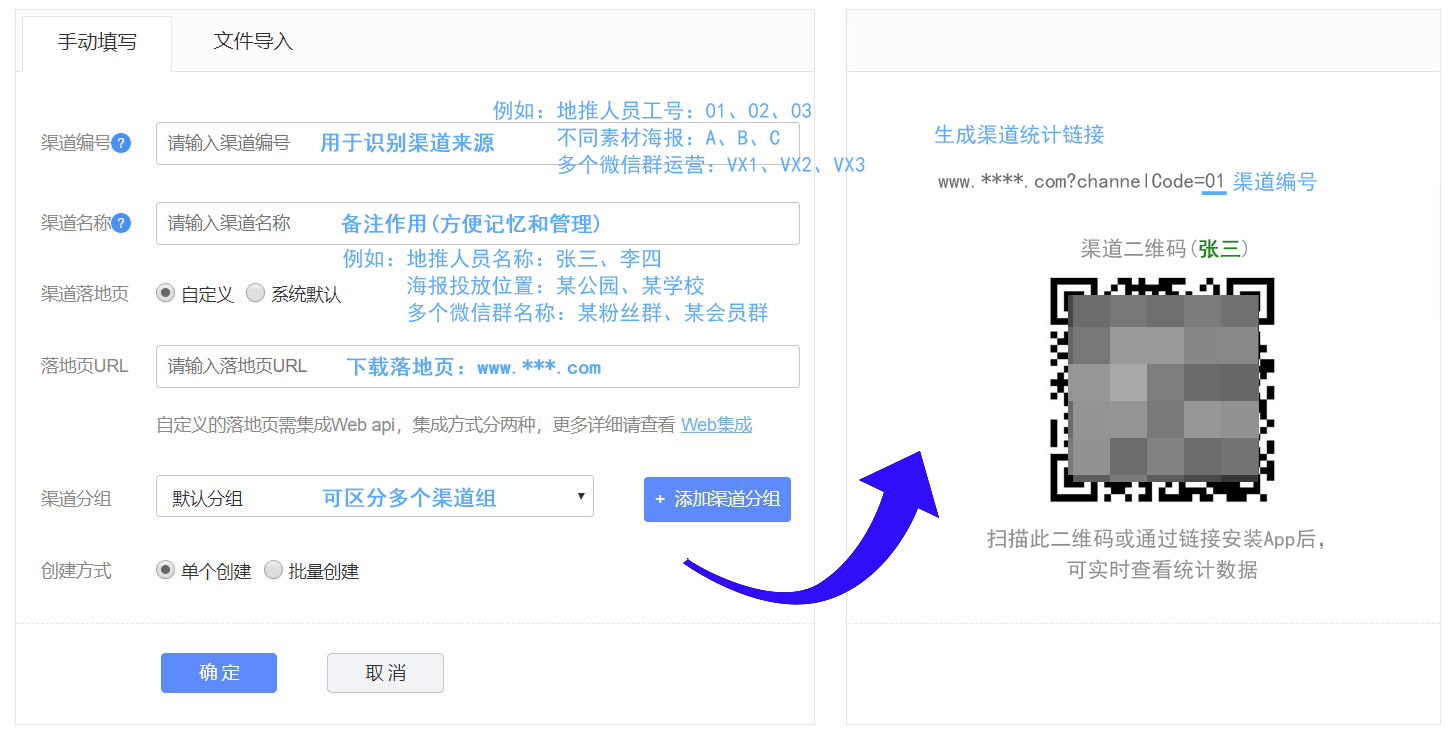1452x736 pixels.
Task: Select 批量创建 radio option
Action: (273, 571)
